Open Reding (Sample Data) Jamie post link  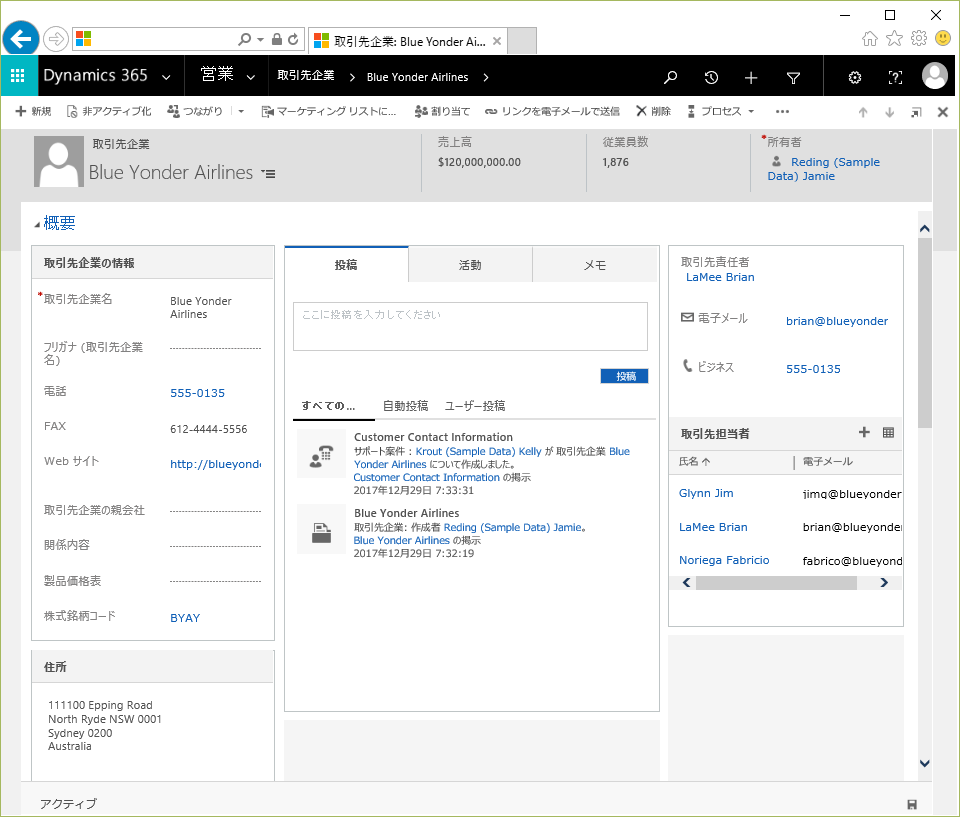[x=513, y=527]
